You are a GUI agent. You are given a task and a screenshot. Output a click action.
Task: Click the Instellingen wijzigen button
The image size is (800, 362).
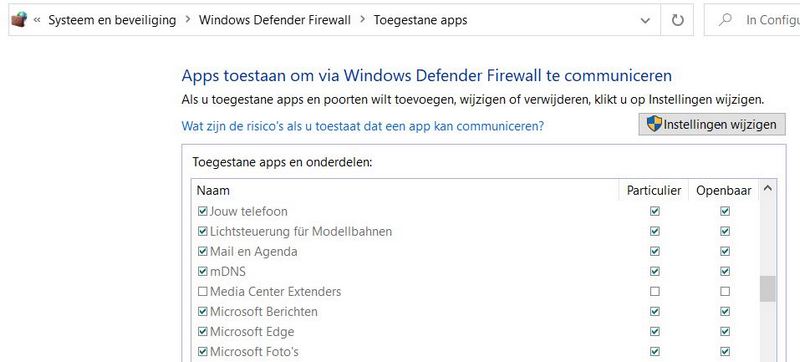coord(712,124)
